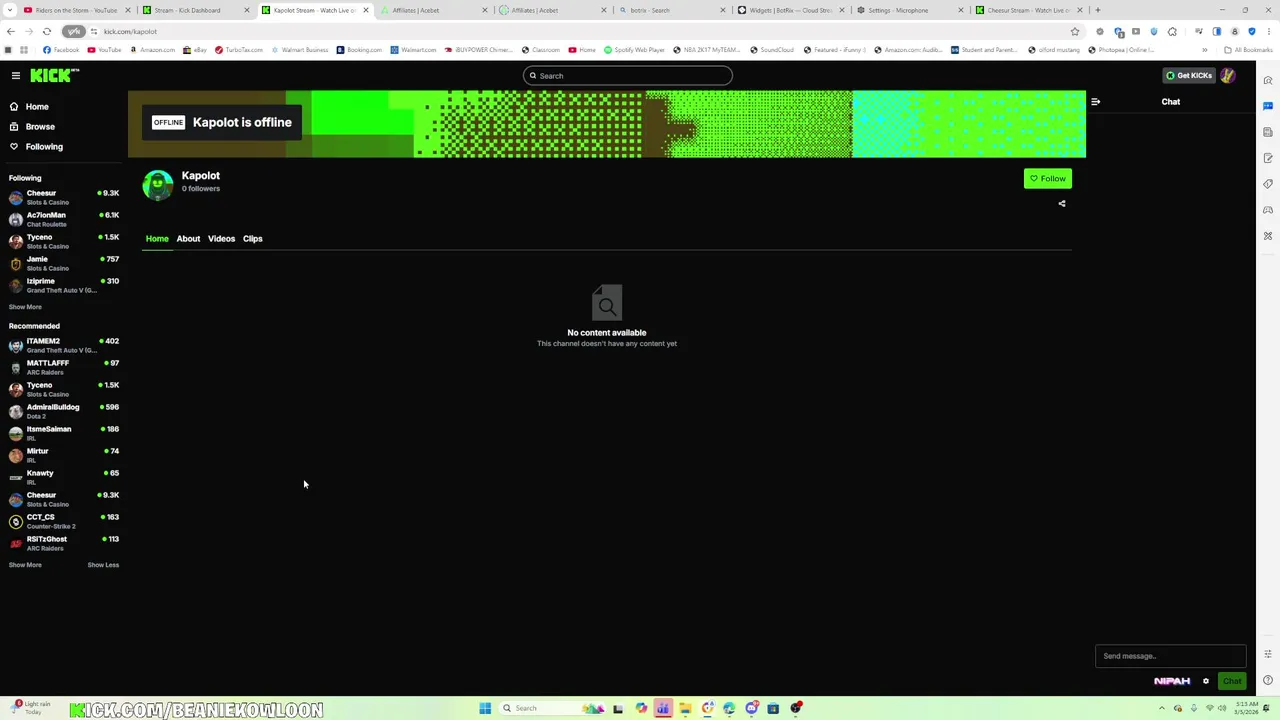The image size is (1280, 720).
Task: Open the user profile avatar menu
Action: pyautogui.click(x=1228, y=76)
